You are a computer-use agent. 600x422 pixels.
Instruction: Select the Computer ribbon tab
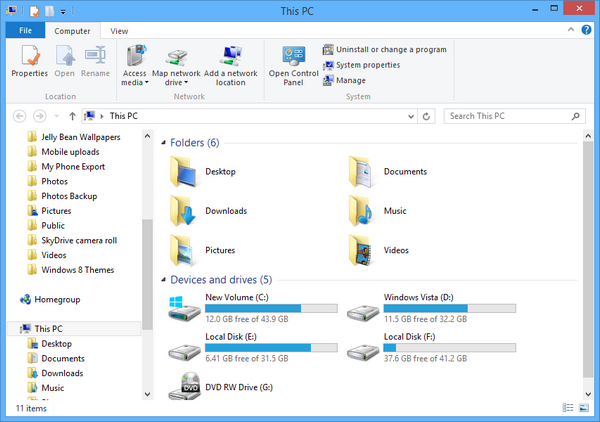pos(72,31)
